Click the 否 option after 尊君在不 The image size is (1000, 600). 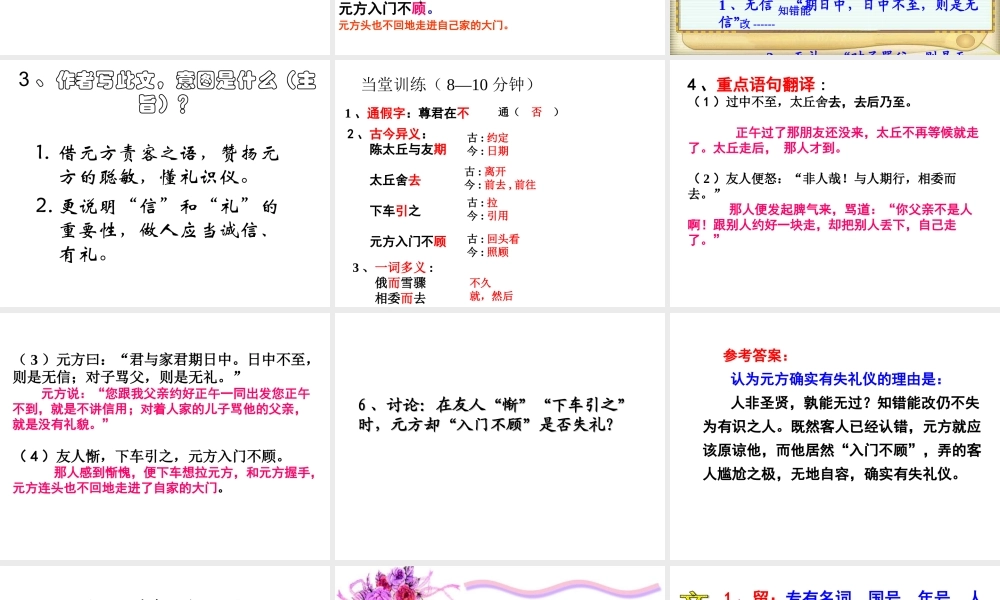click(537, 112)
